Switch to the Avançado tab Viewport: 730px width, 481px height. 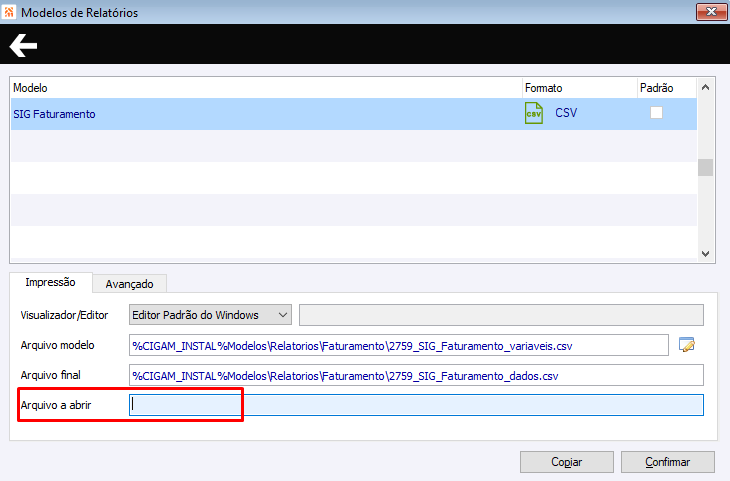click(129, 284)
